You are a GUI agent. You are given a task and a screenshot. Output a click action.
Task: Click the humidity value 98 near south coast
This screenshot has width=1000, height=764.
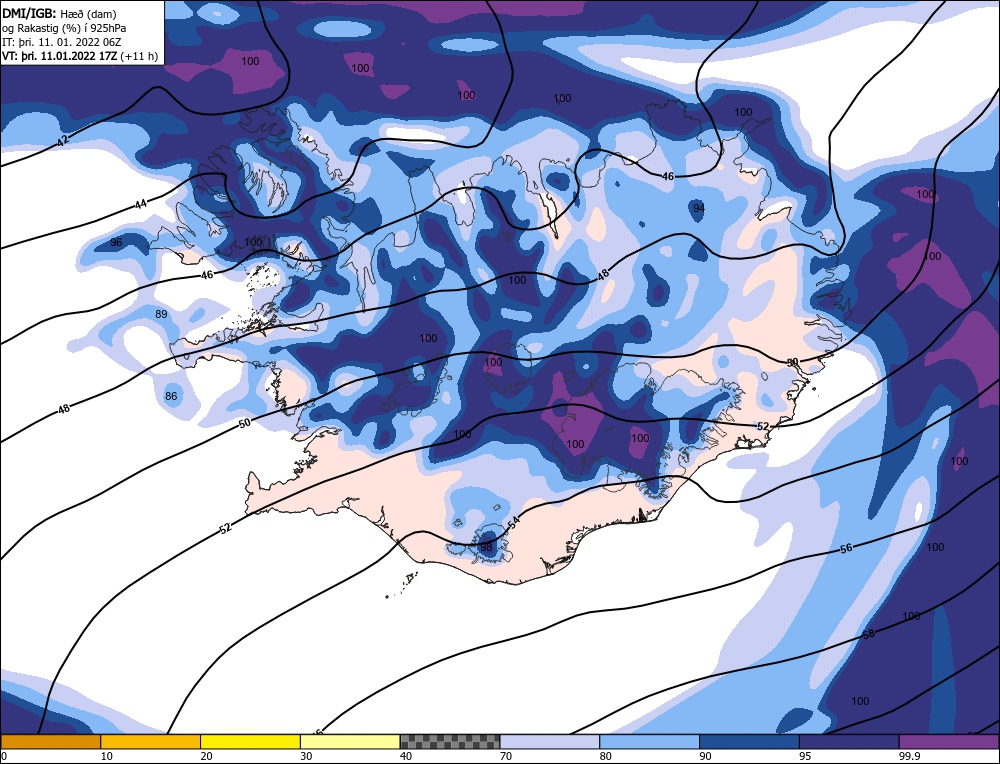point(486,547)
